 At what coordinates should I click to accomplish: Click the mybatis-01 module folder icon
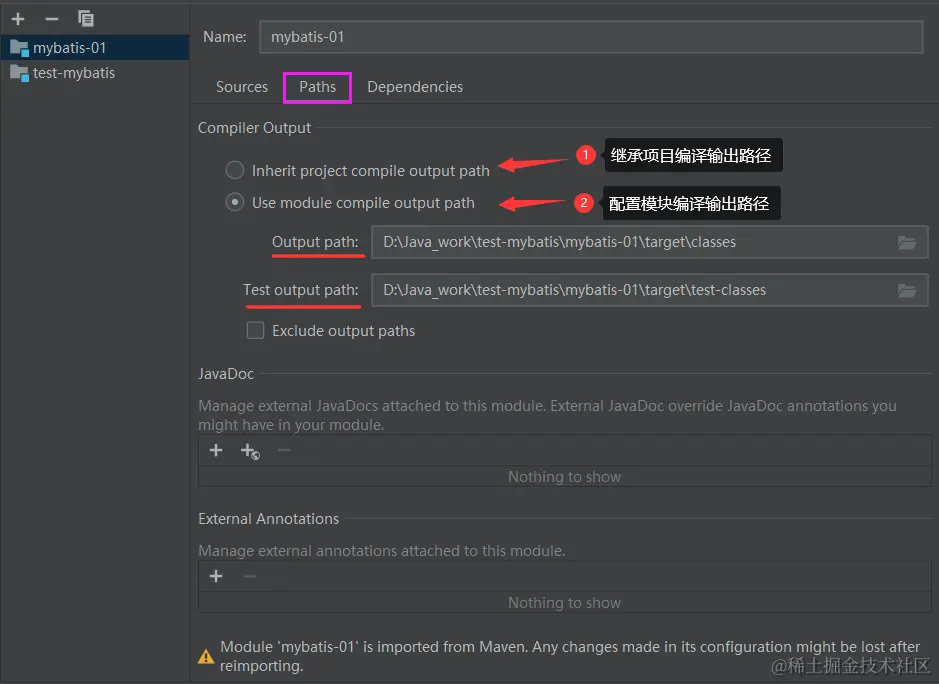click(19, 48)
